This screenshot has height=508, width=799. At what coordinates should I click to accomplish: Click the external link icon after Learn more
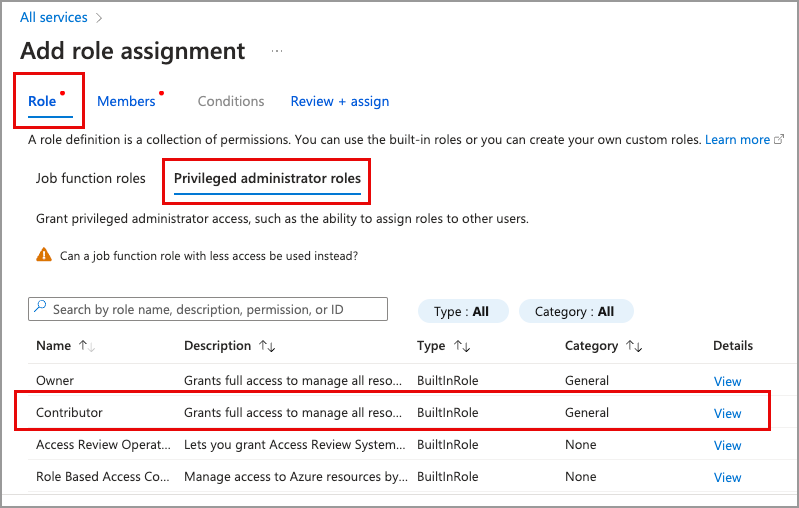click(779, 139)
